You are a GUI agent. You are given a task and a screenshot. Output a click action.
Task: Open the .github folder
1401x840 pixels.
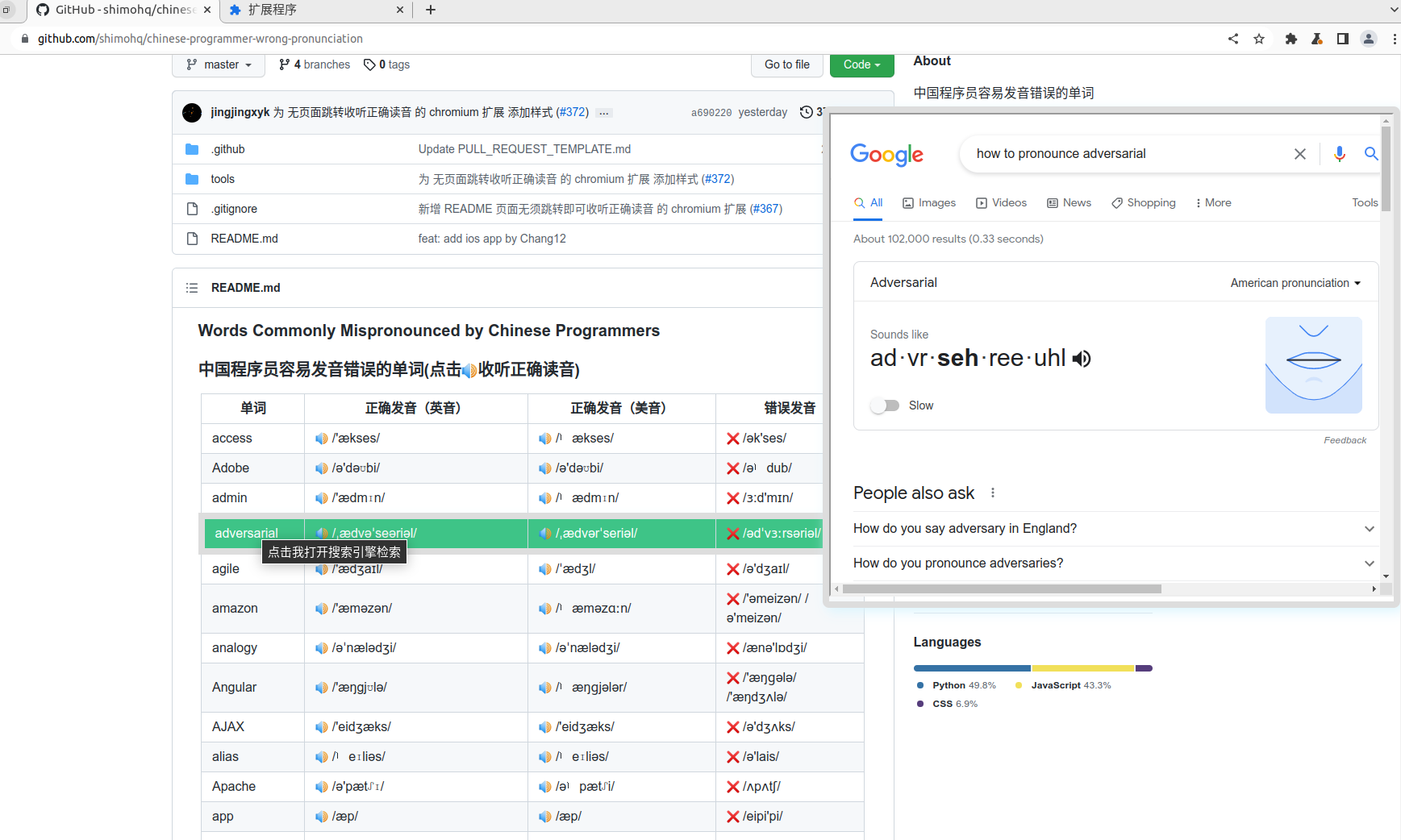click(227, 149)
